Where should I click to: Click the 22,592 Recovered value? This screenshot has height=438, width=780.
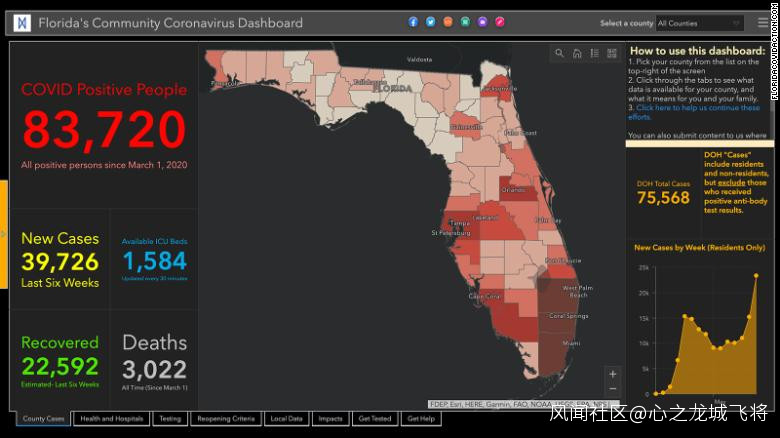60,367
